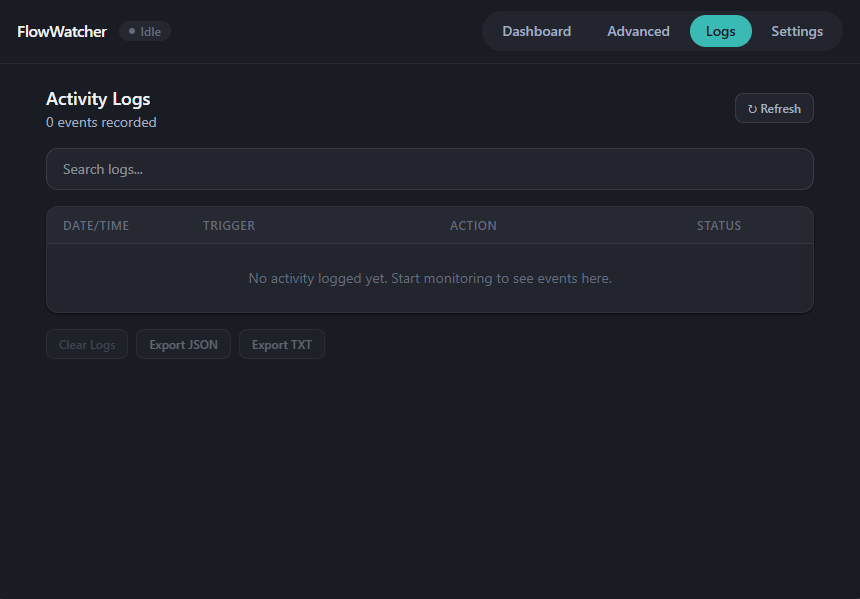Click the DATE/TIME column header
Viewport: 860px width, 599px height.
pyautogui.click(x=95, y=225)
